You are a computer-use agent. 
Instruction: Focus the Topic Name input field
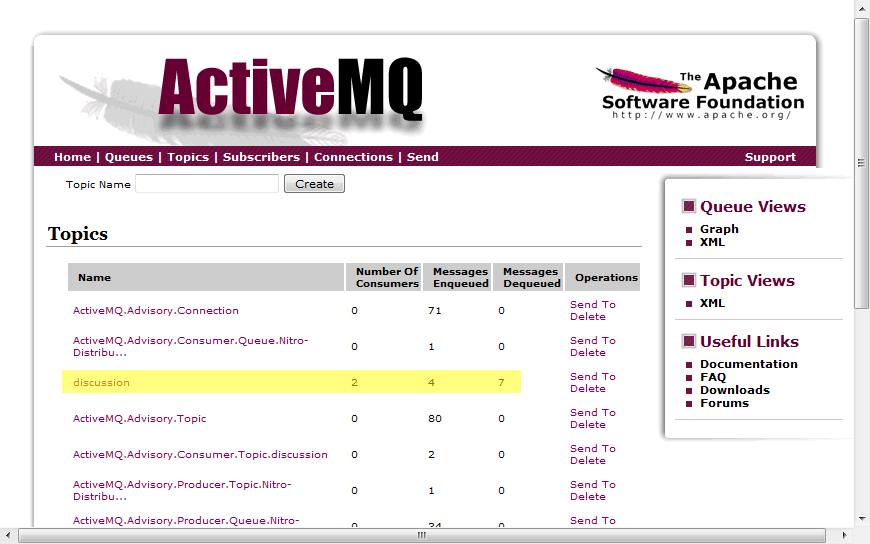[207, 184]
